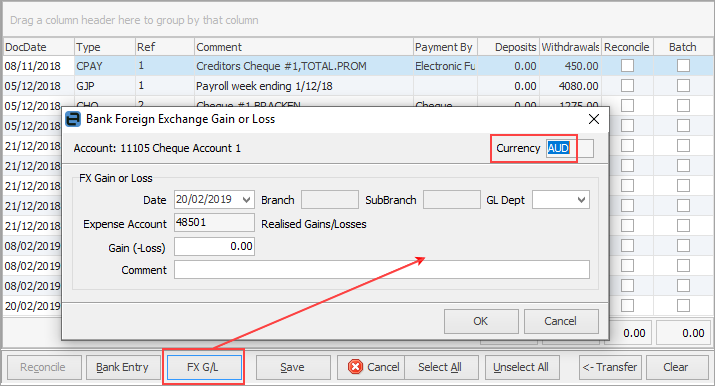Expand the GL Dept combo box

tap(581, 200)
